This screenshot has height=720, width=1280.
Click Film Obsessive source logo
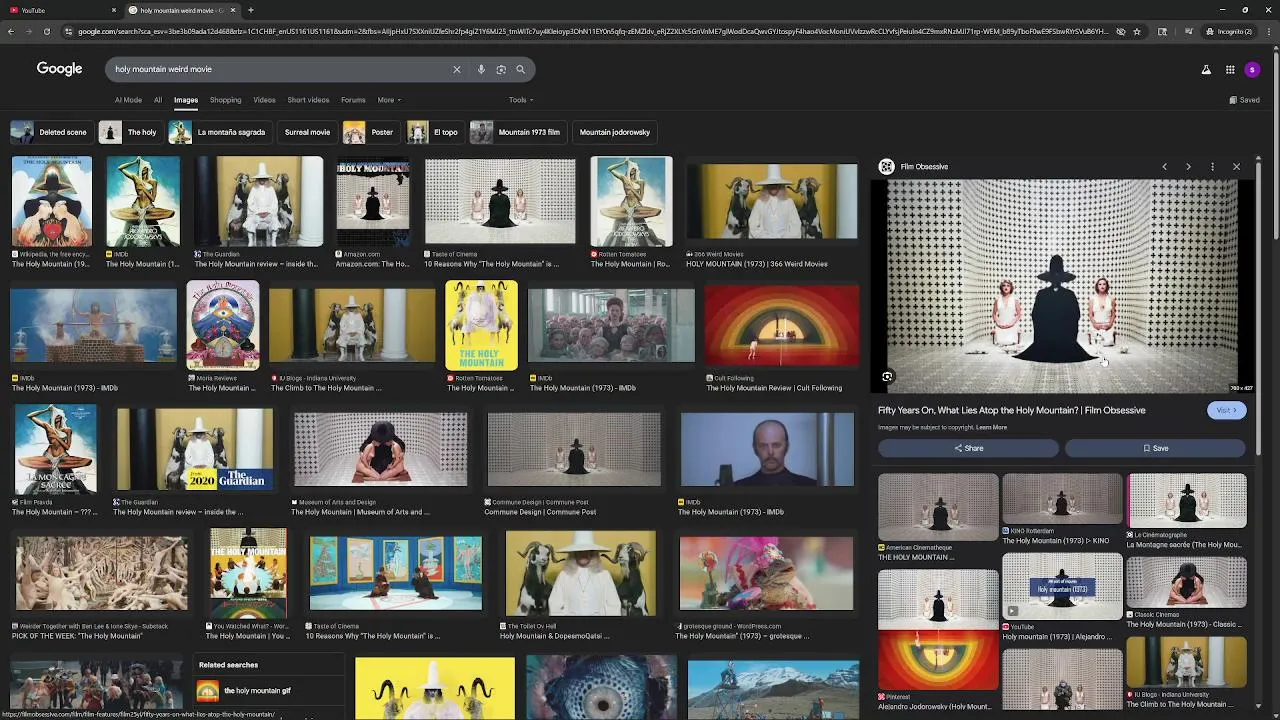886,167
